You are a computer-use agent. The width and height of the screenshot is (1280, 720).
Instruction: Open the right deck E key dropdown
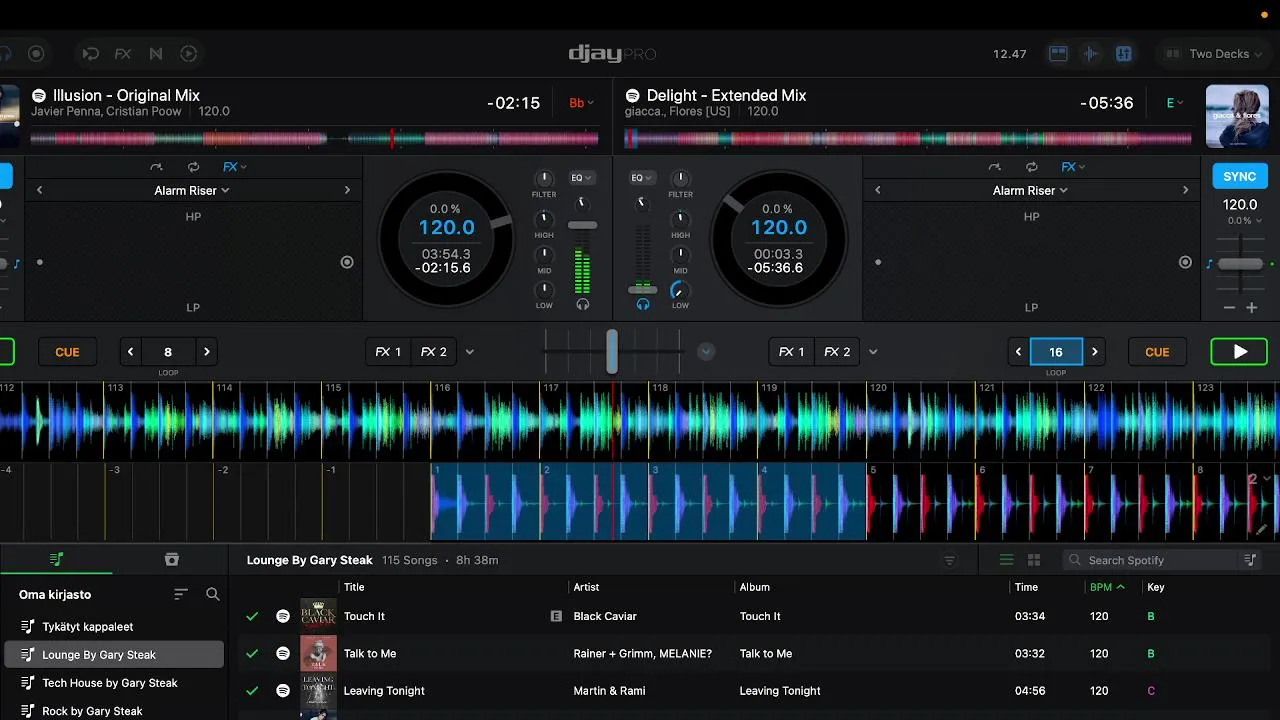pos(1174,103)
